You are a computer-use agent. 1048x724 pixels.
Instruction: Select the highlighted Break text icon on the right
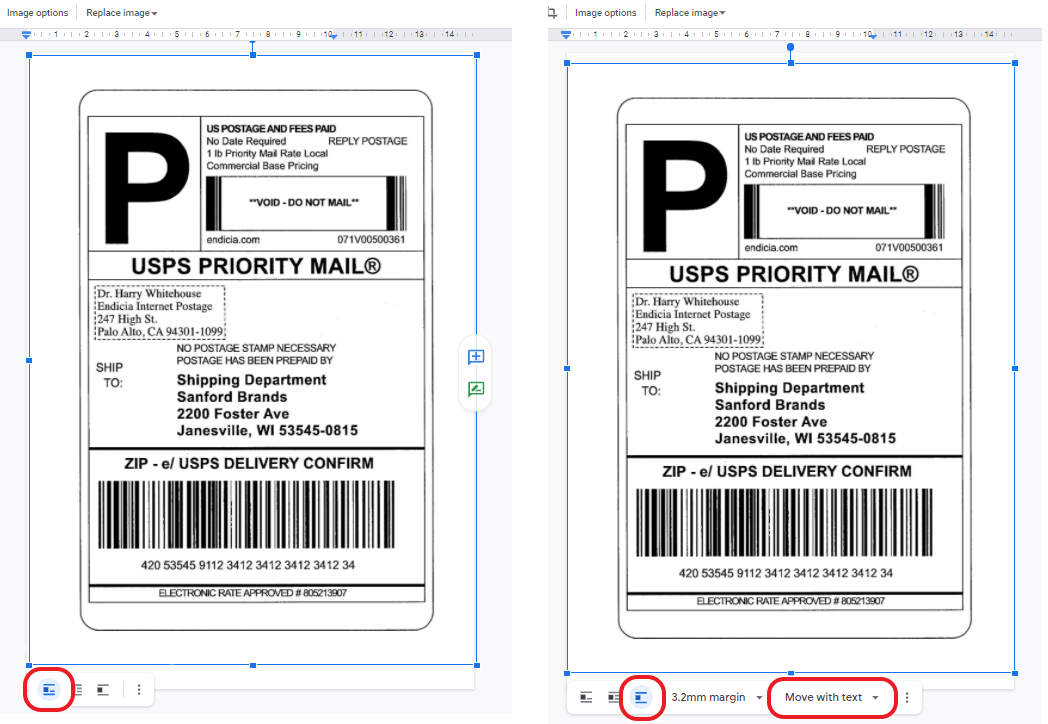click(643, 697)
